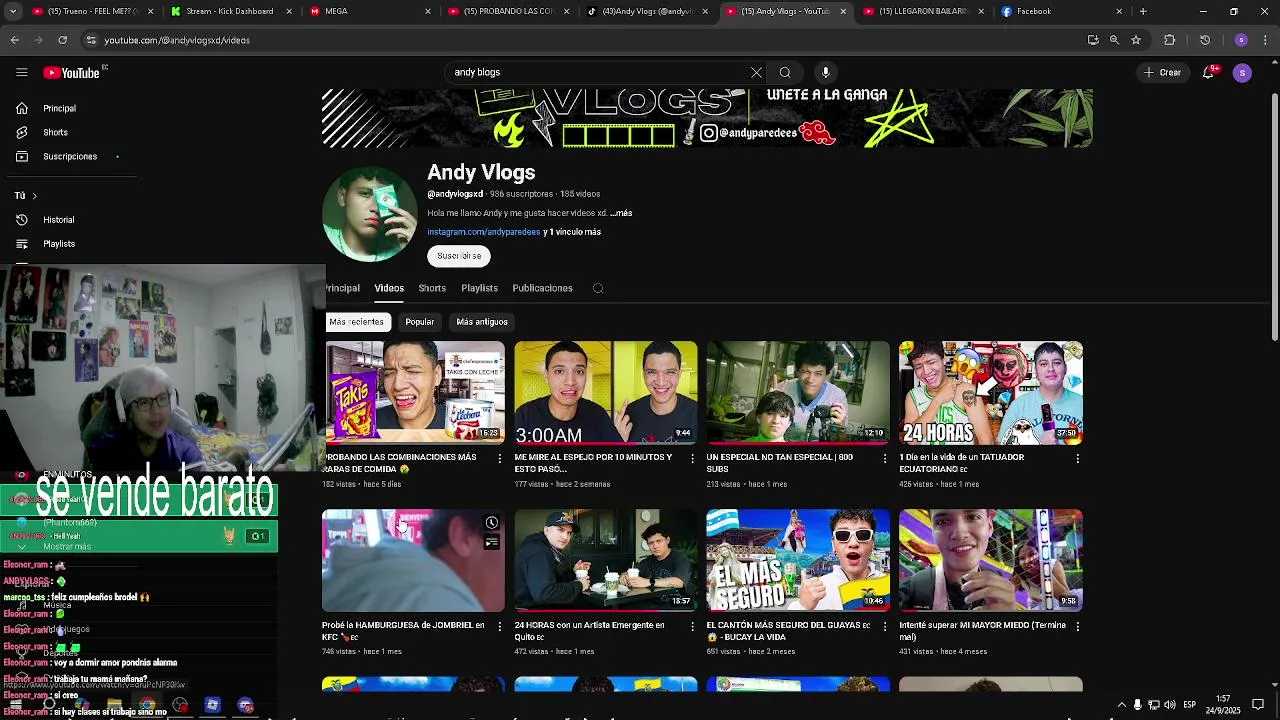1280x720 pixels.
Task: Clear the search box with X
Action: [756, 72]
